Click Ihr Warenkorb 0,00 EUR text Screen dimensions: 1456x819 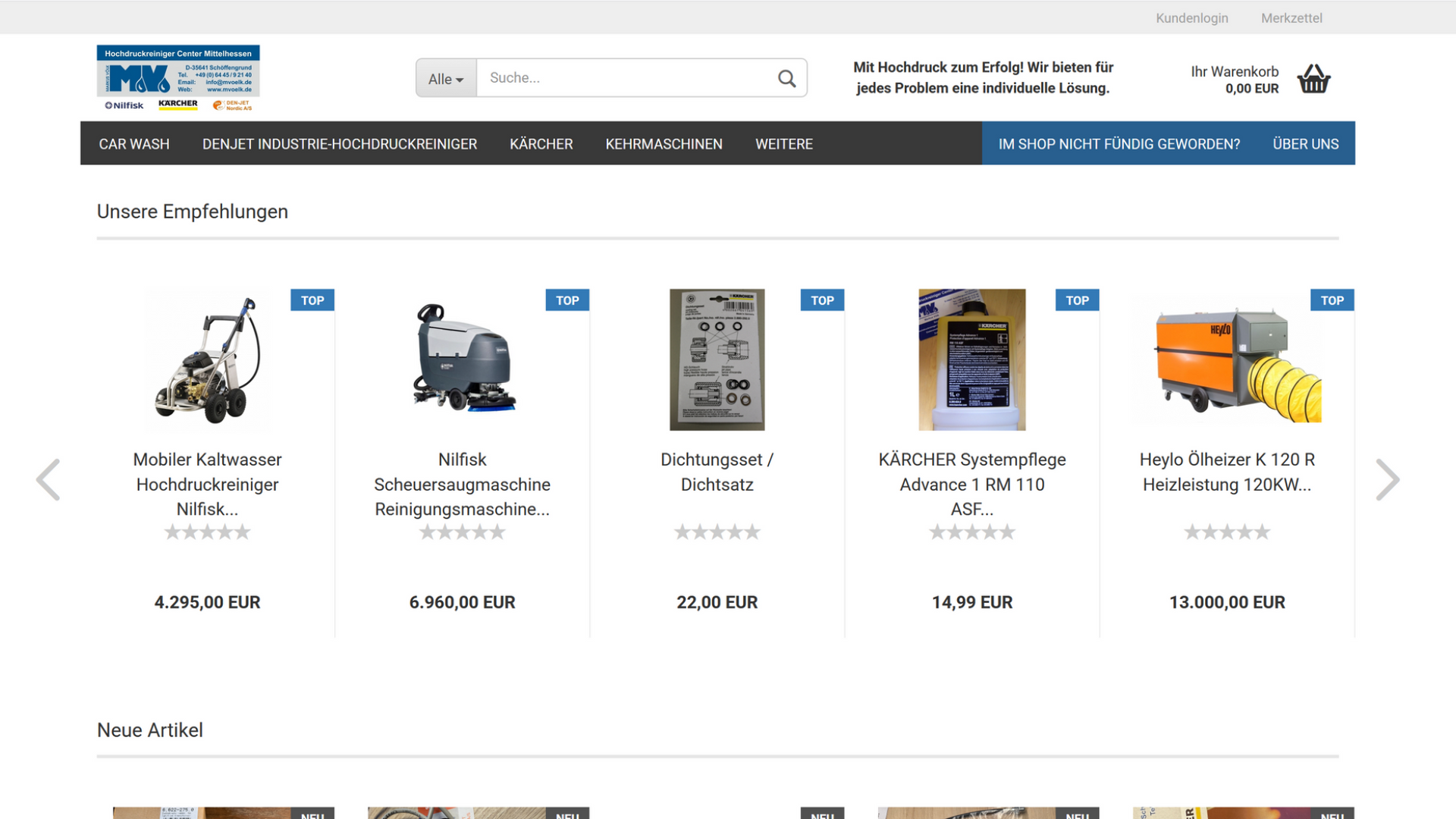[1235, 80]
